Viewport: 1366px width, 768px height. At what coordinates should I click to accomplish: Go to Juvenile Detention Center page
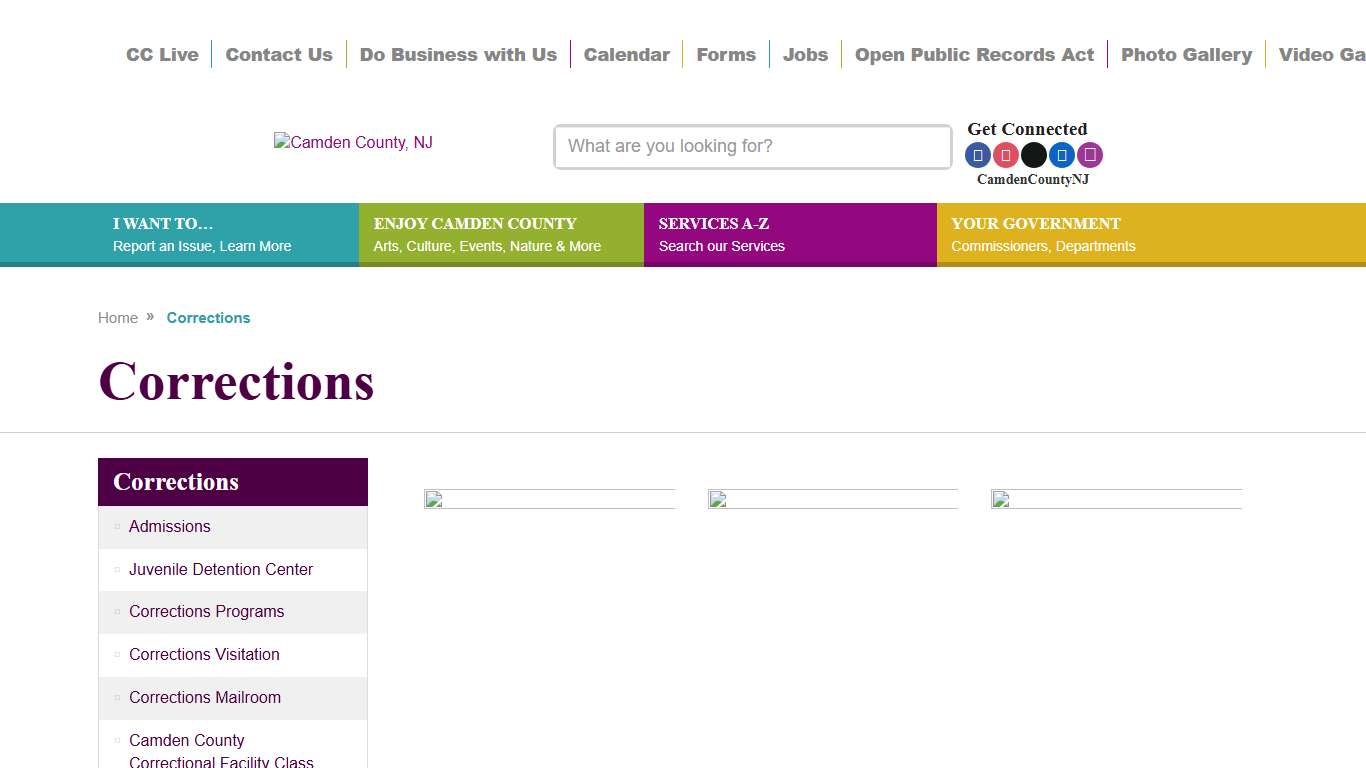(221, 570)
